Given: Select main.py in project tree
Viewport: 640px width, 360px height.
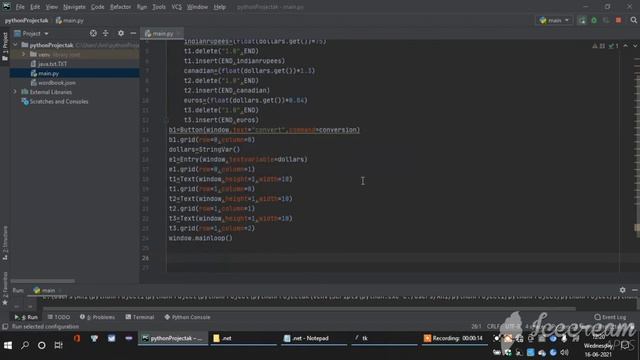Looking at the screenshot, I should (x=48, y=73).
